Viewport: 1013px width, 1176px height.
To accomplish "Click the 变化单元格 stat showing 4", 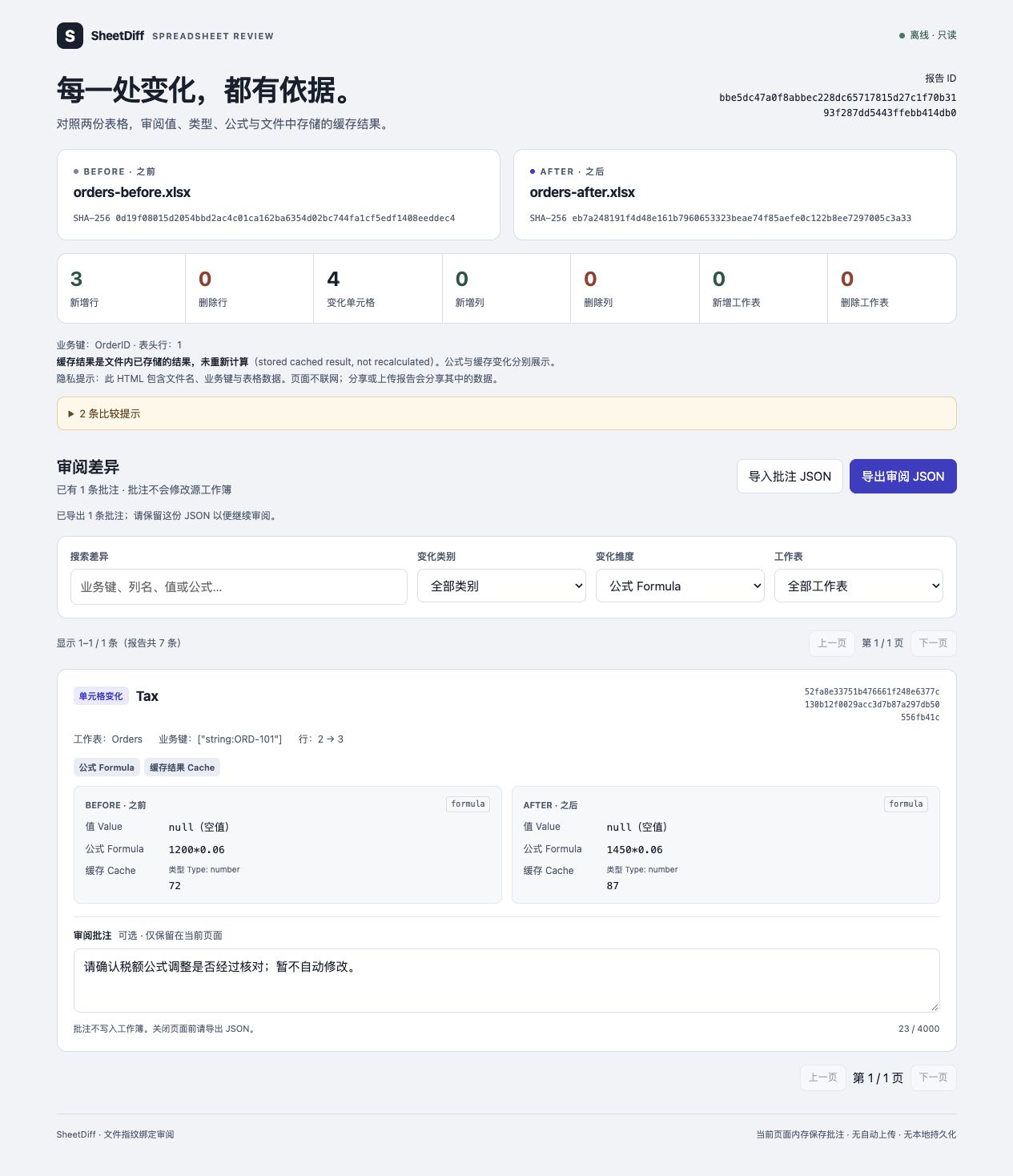I will [x=378, y=288].
